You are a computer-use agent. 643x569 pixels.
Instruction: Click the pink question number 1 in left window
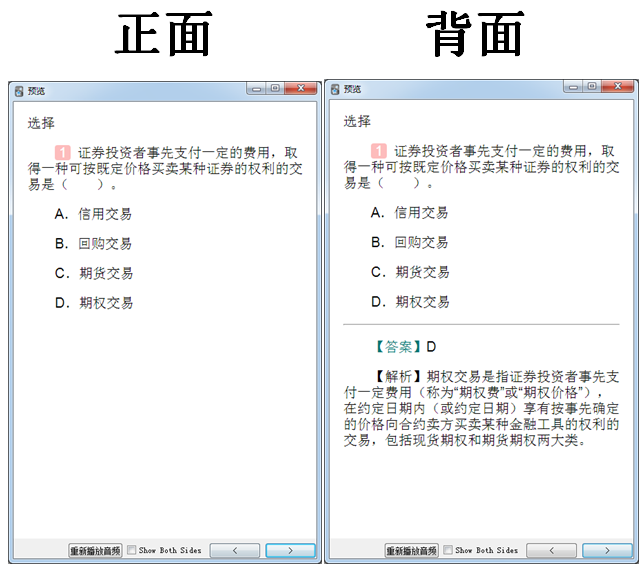click(63, 152)
